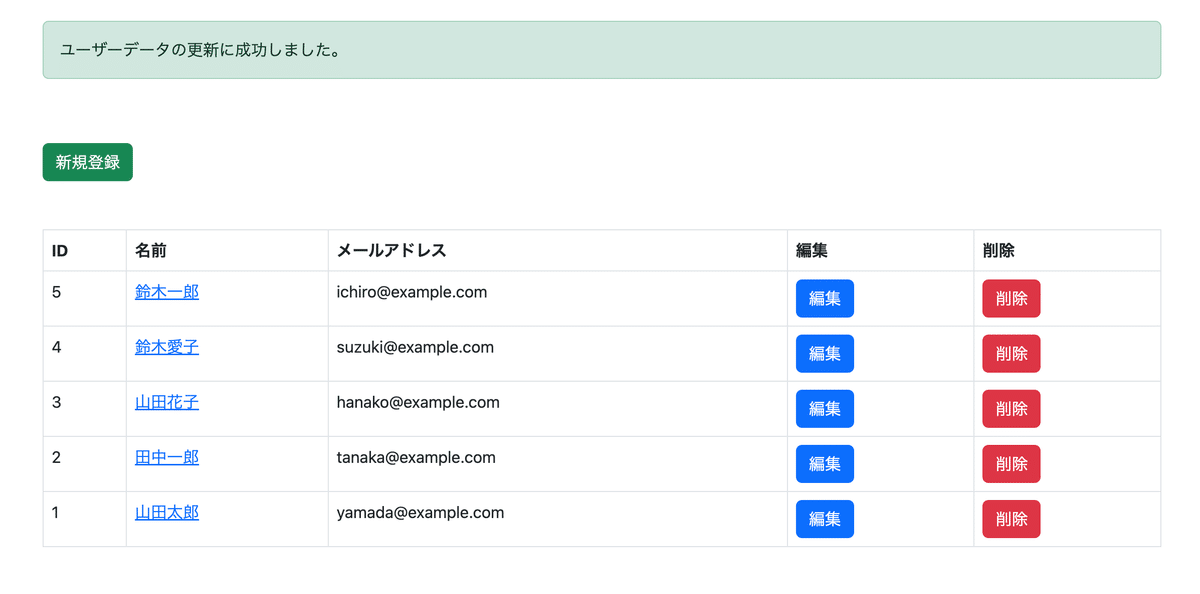Click 削除 button for 田中一郎 row
This screenshot has height=594, width=1200.
tap(1011, 463)
